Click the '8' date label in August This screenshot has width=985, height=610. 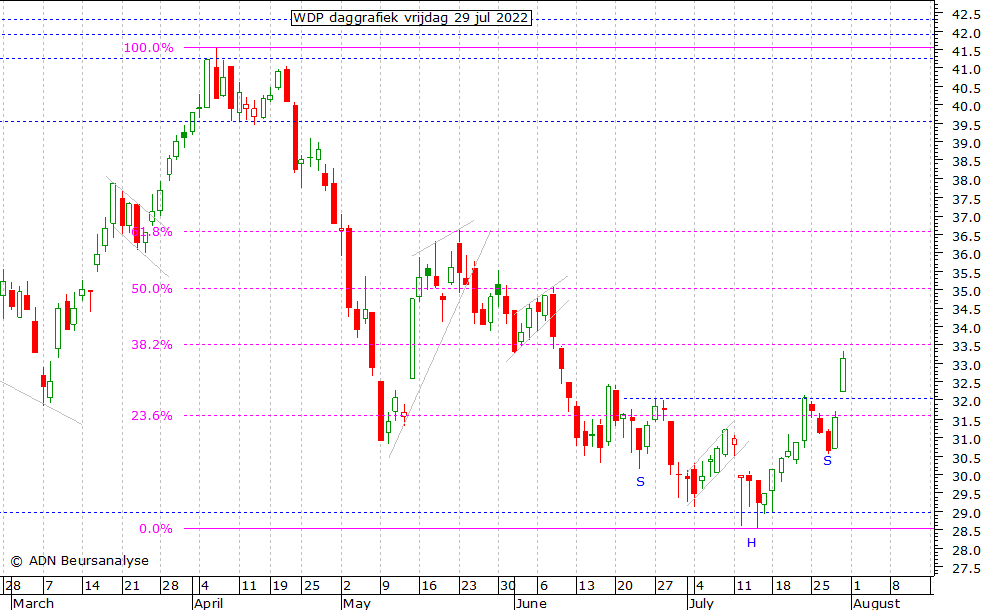click(x=896, y=586)
